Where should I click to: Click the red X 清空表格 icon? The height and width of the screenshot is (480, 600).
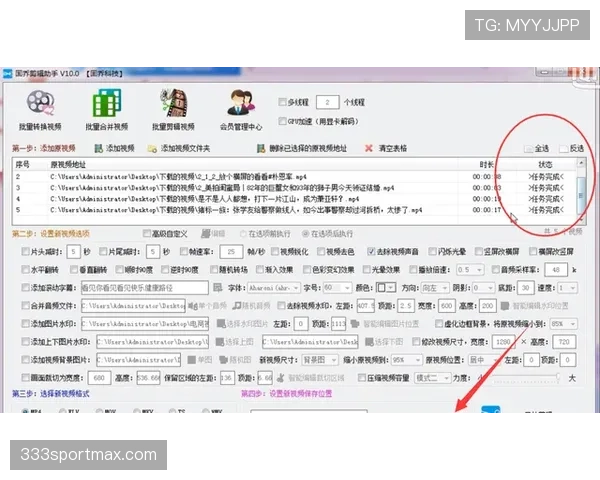[368, 148]
